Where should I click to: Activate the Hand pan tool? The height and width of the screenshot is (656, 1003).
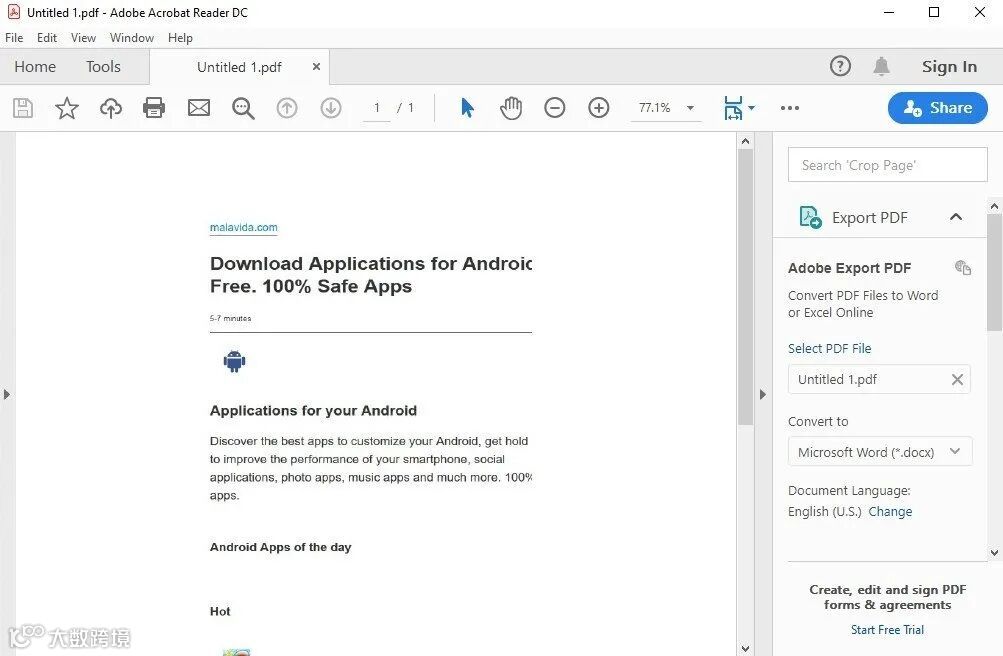(510, 108)
